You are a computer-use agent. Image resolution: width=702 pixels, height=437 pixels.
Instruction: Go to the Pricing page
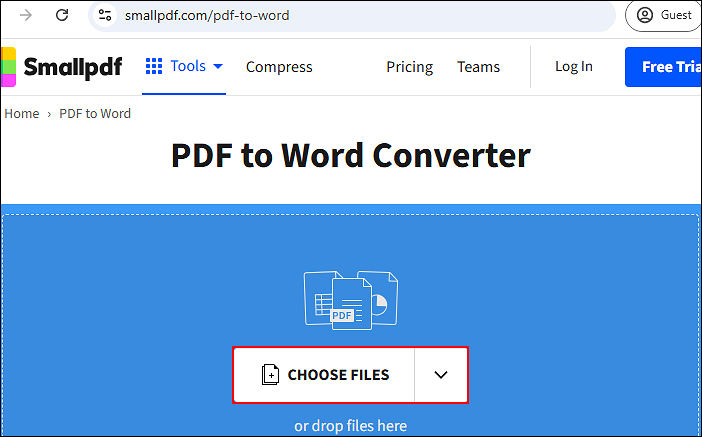click(409, 67)
